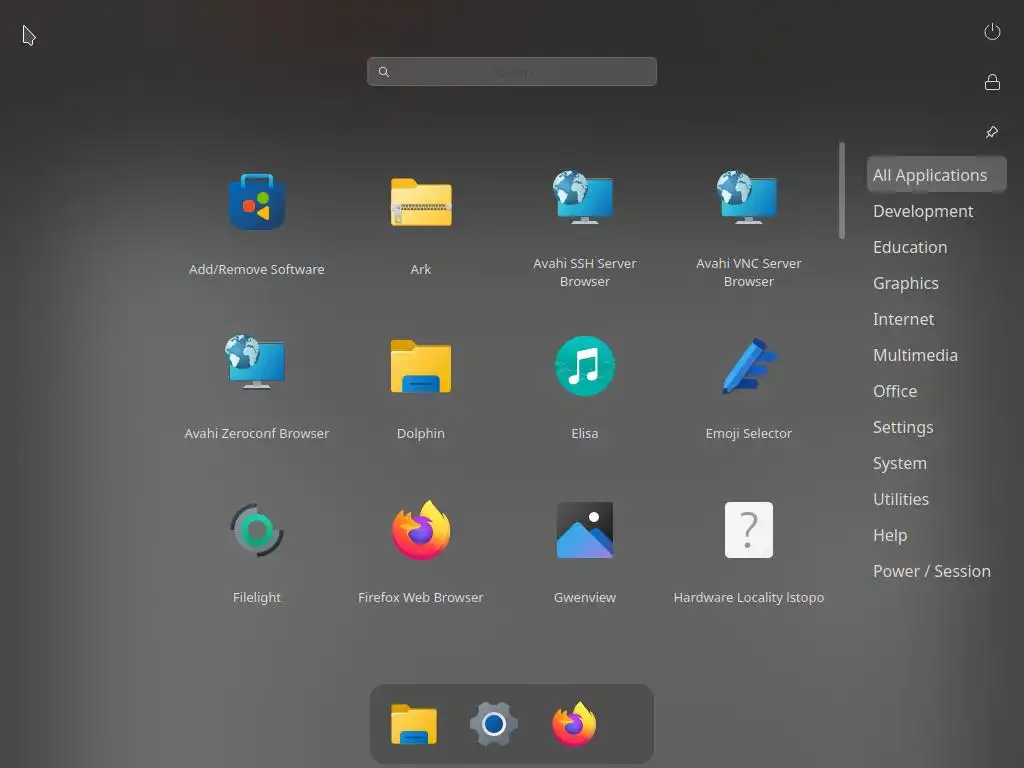
Task: Show the Settings category
Action: tap(903, 427)
